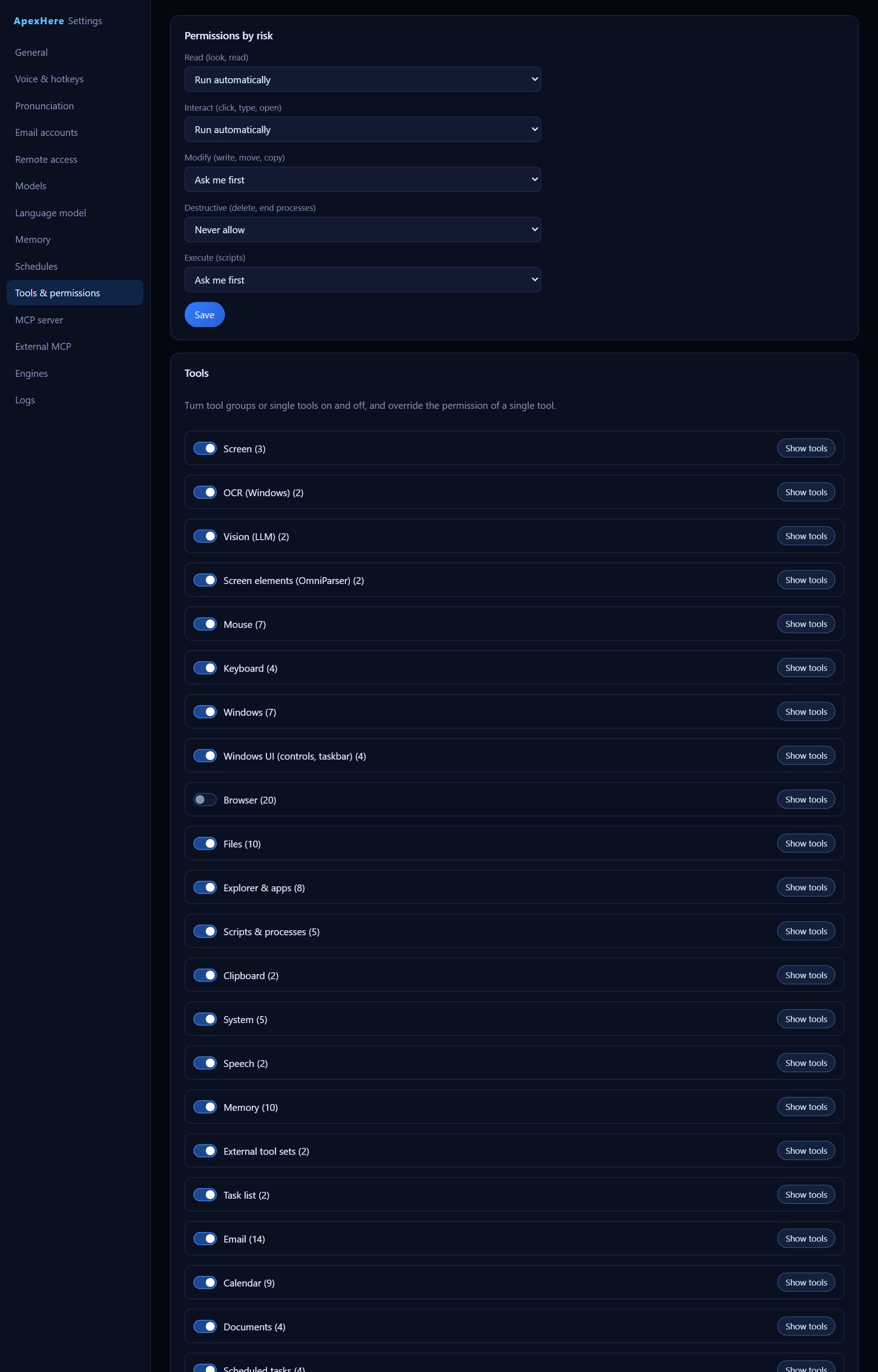
Task: Show tools for the Documents (4) group
Action: pos(806,1326)
